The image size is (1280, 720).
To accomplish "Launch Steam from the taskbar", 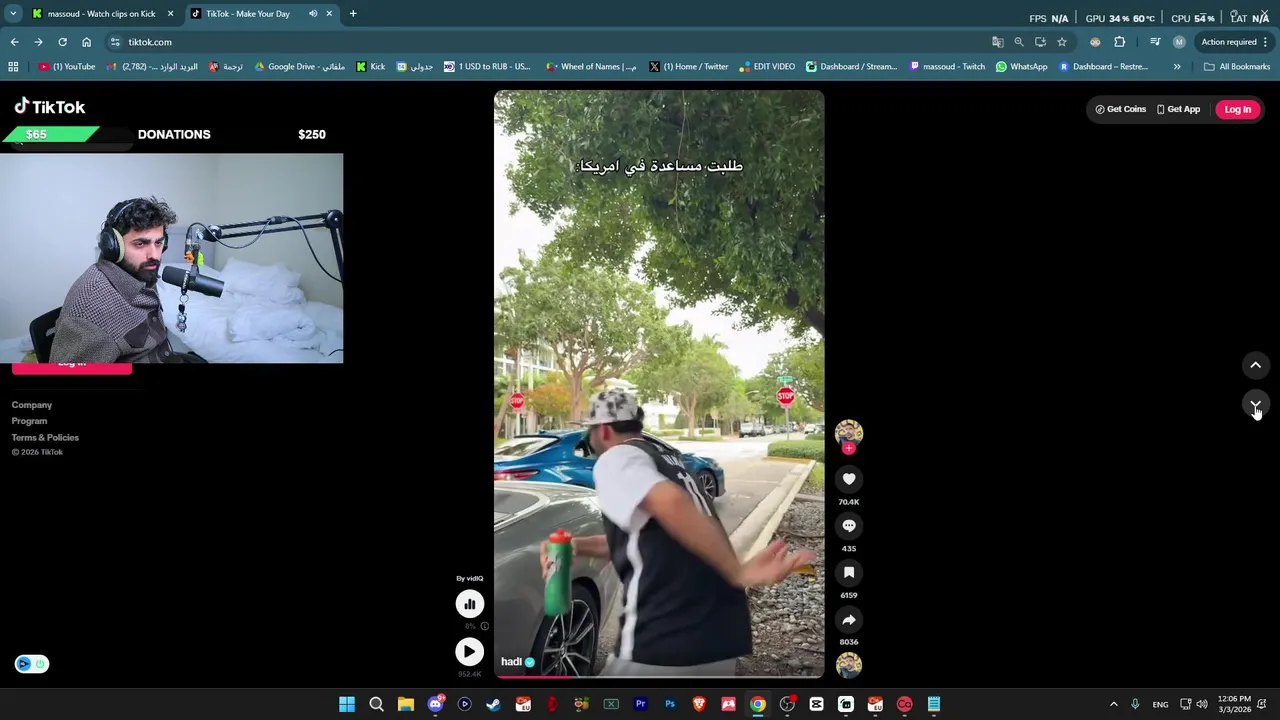I will coord(493,704).
